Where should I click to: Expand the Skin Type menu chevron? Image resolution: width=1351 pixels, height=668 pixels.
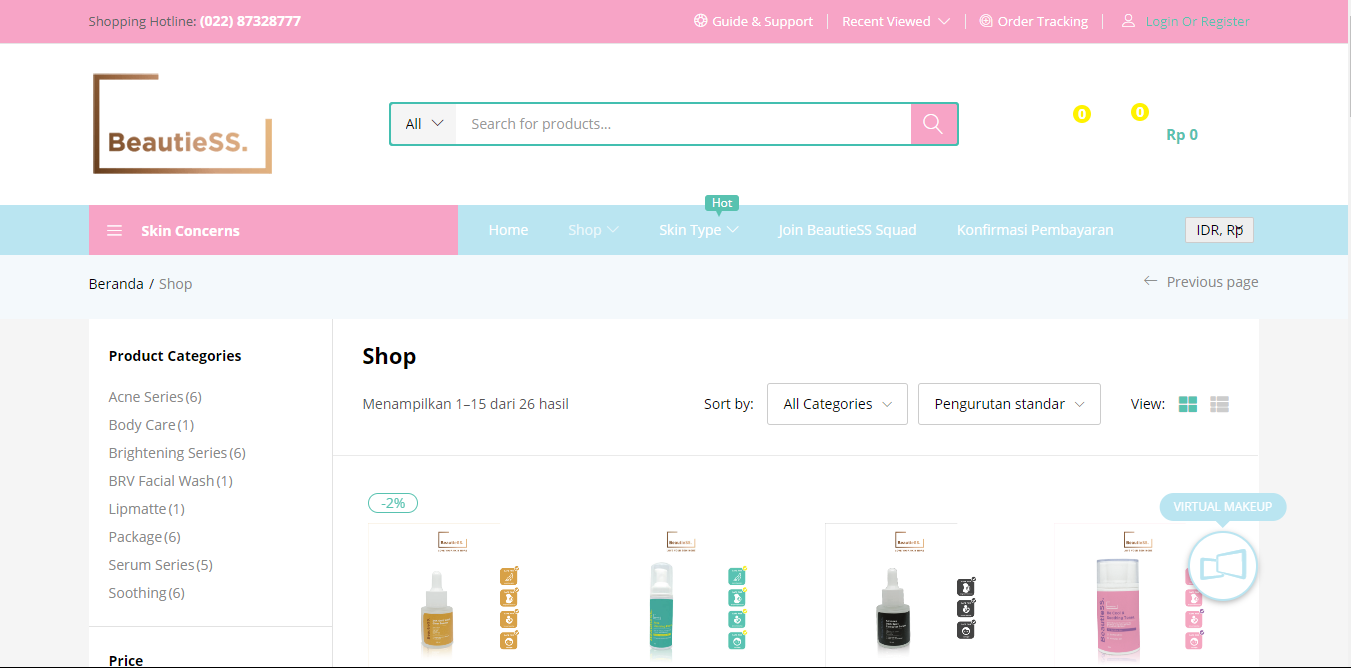[x=733, y=231]
